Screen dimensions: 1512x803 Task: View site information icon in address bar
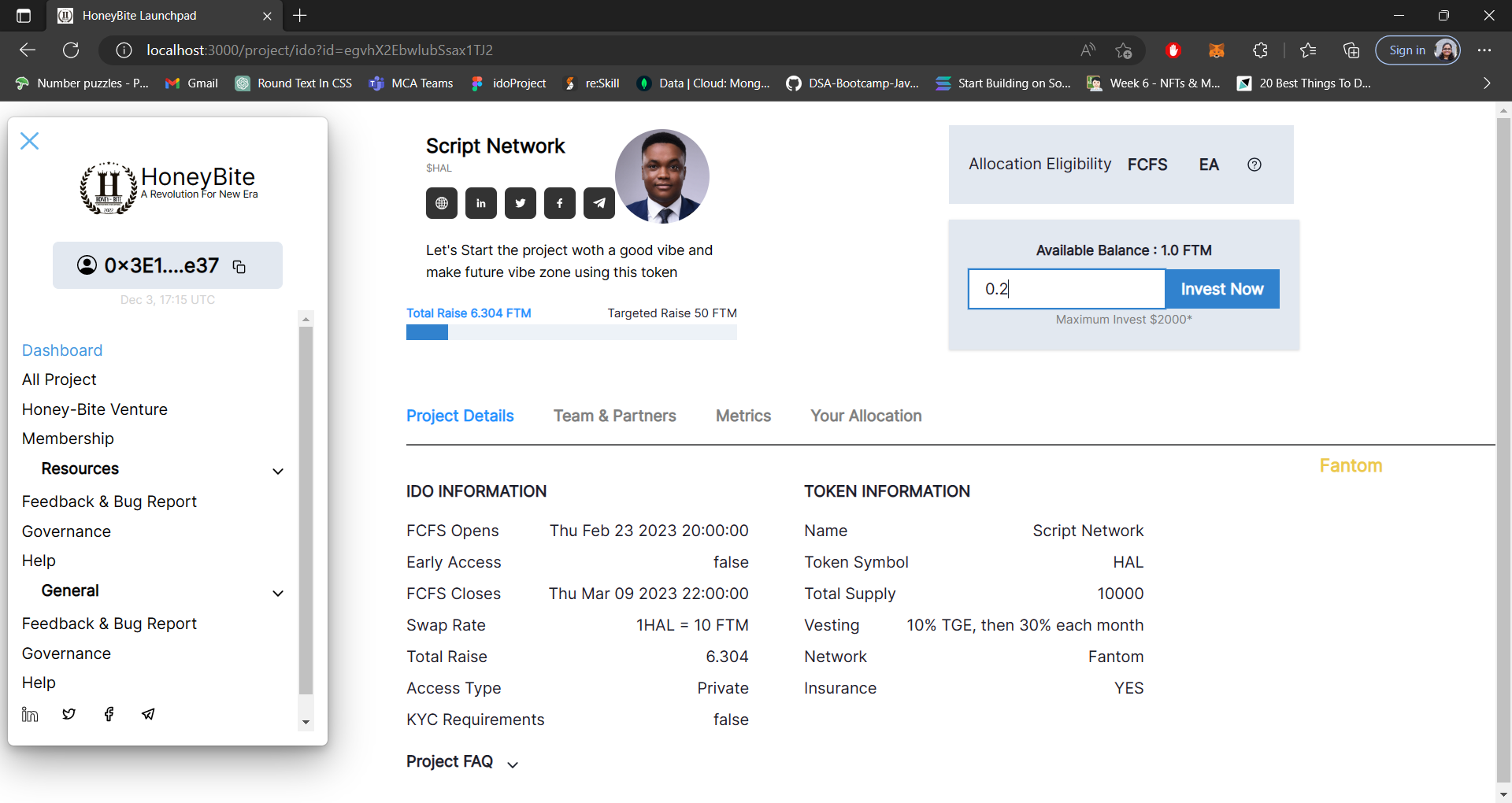pos(124,50)
